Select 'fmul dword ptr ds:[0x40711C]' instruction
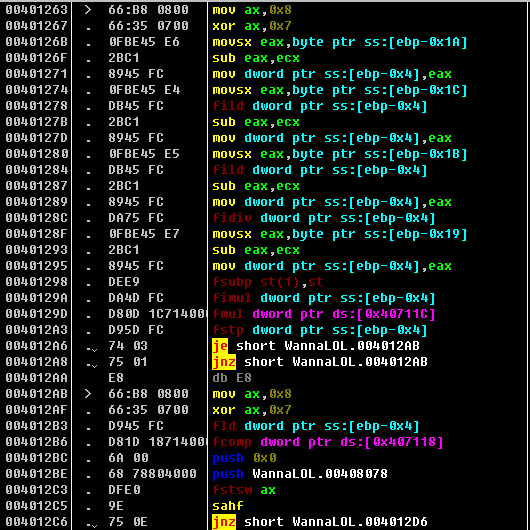 pyautogui.click(x=324, y=314)
